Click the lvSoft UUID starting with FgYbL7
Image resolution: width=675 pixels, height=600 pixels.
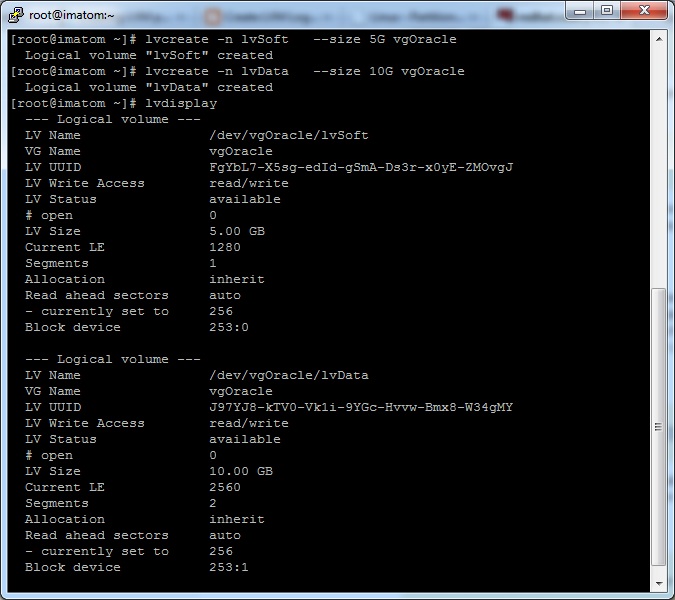coord(361,167)
